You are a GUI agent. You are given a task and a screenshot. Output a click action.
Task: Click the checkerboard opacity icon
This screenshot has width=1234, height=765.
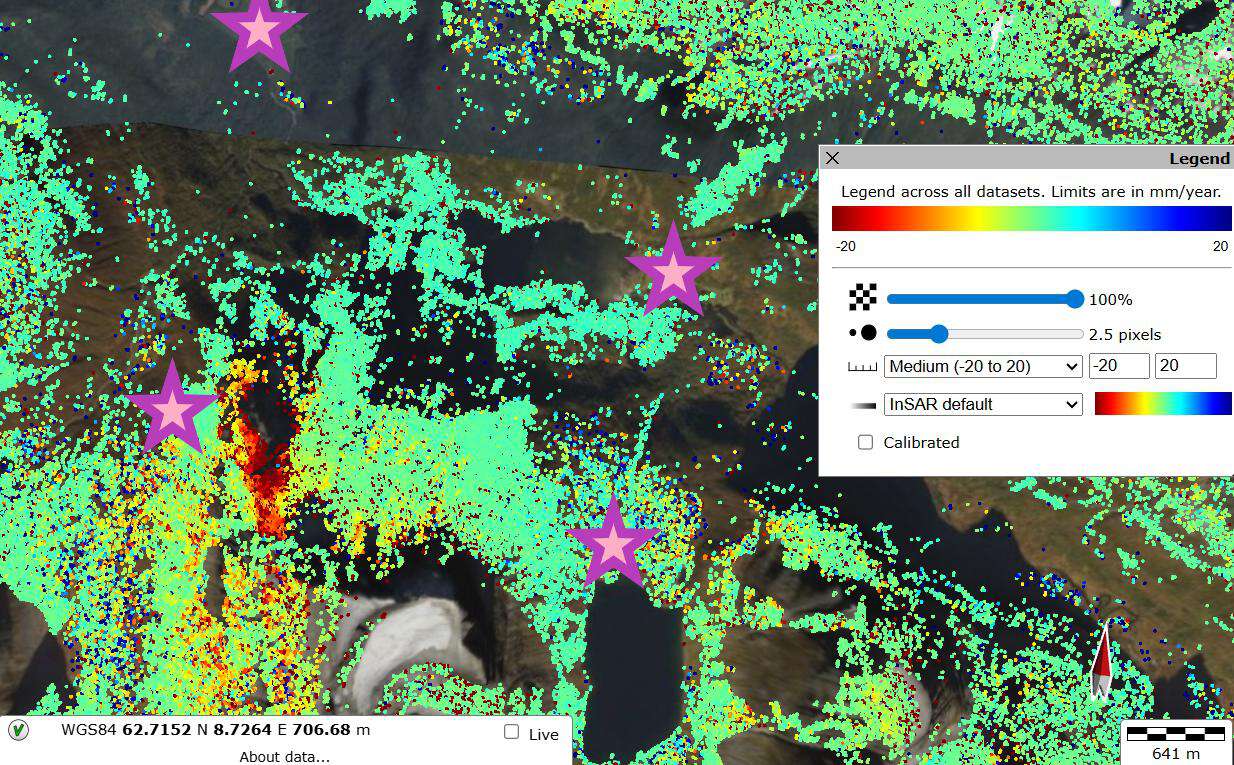click(862, 298)
